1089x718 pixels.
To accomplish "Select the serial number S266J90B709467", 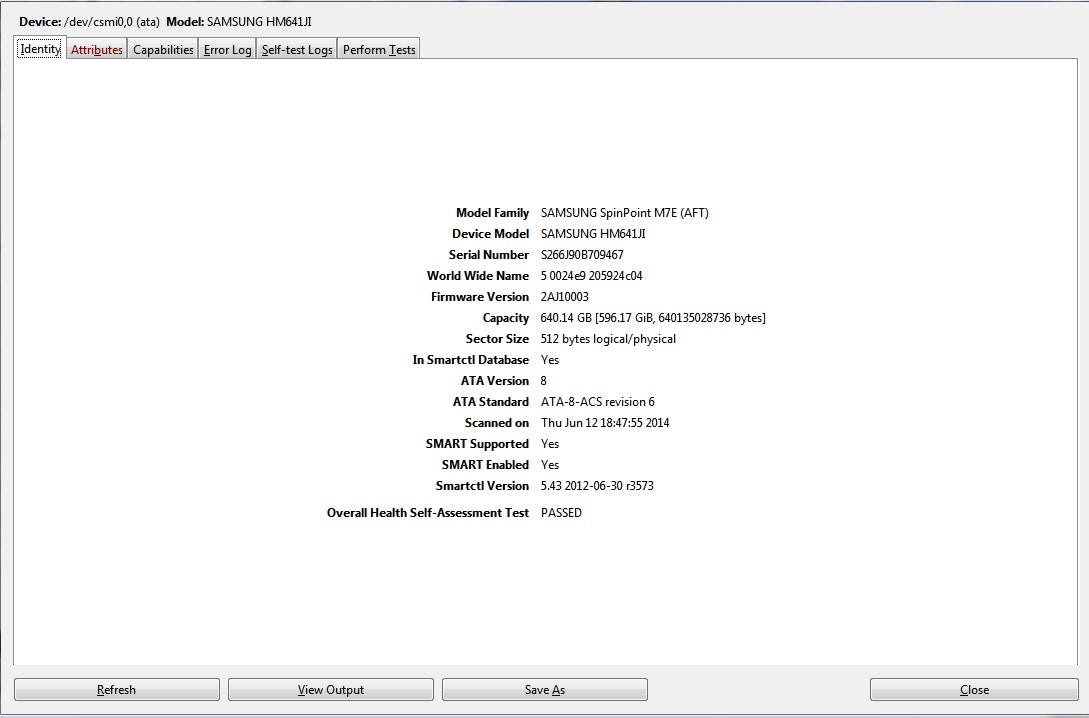I will (x=582, y=255).
